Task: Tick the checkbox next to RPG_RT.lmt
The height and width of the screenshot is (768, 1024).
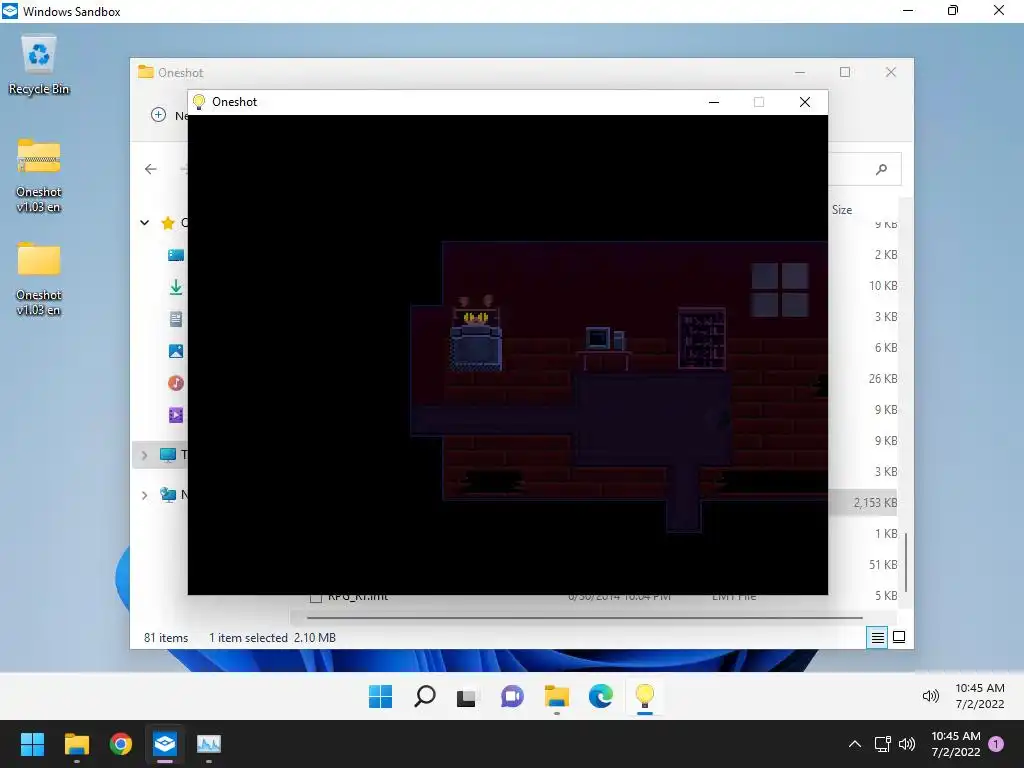Action: click(315, 597)
